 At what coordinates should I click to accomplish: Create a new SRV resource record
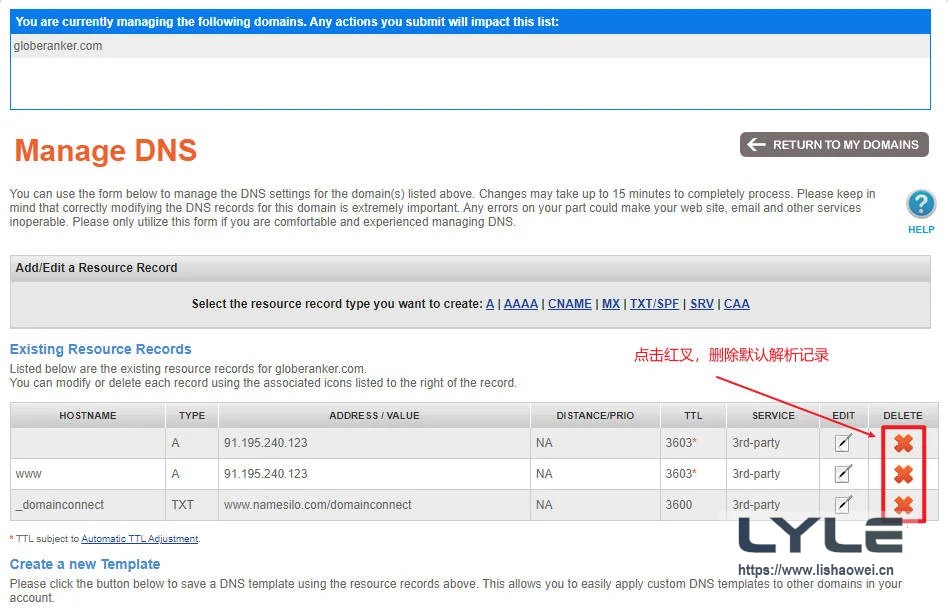(x=701, y=304)
